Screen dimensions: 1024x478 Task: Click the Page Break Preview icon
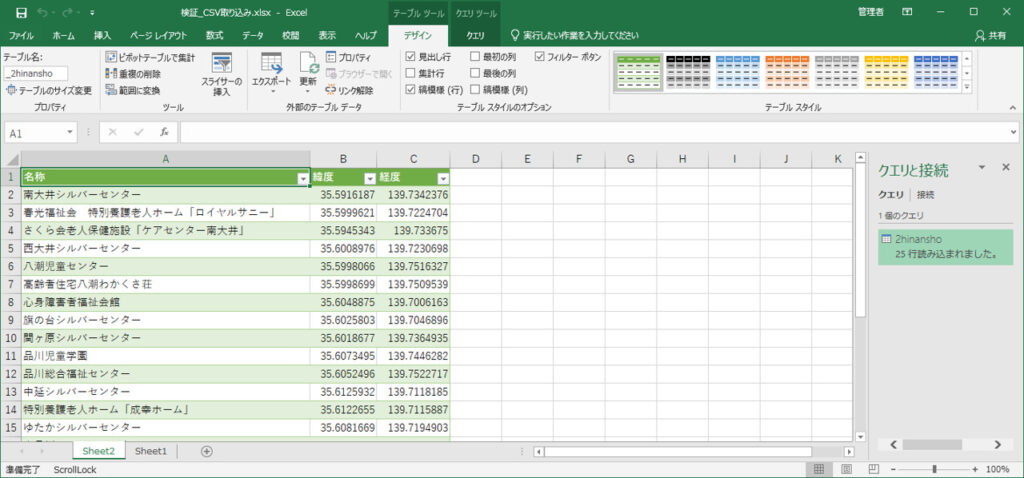(x=873, y=469)
